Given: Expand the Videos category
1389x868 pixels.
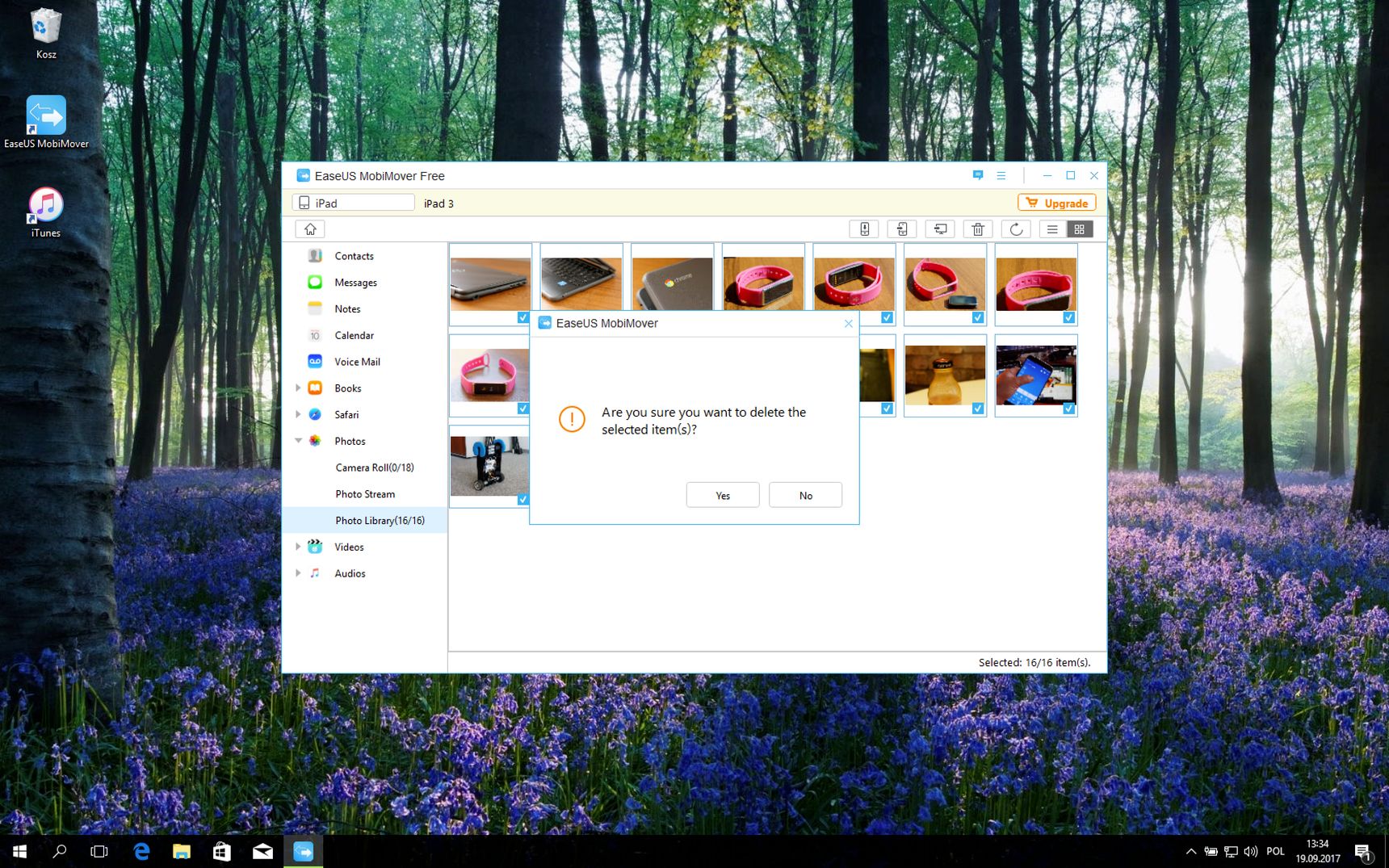Looking at the screenshot, I should [x=298, y=547].
